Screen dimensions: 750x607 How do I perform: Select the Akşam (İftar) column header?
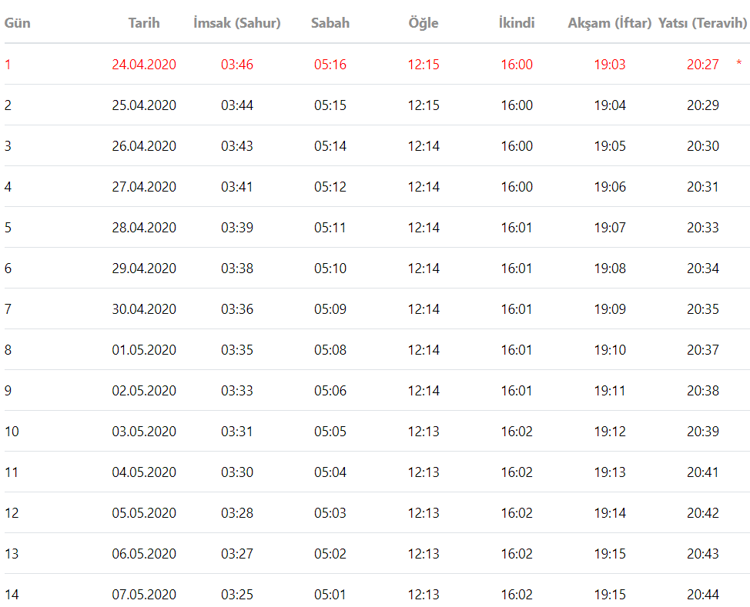(x=609, y=23)
